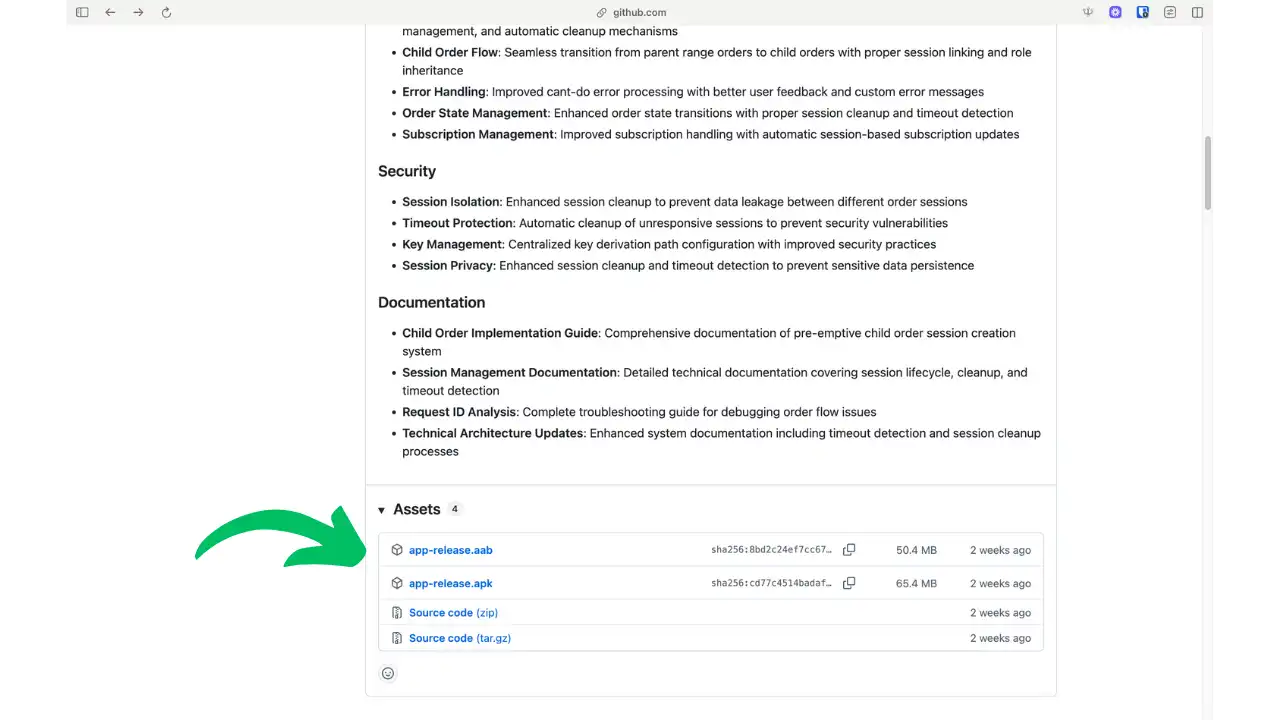Download the app-release.apk file
This screenshot has height=720, width=1280.
[x=450, y=583]
